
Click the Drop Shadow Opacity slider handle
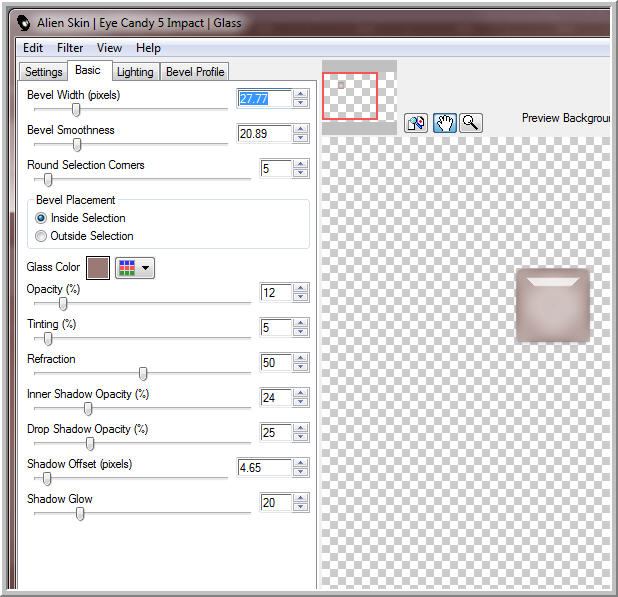(90, 444)
